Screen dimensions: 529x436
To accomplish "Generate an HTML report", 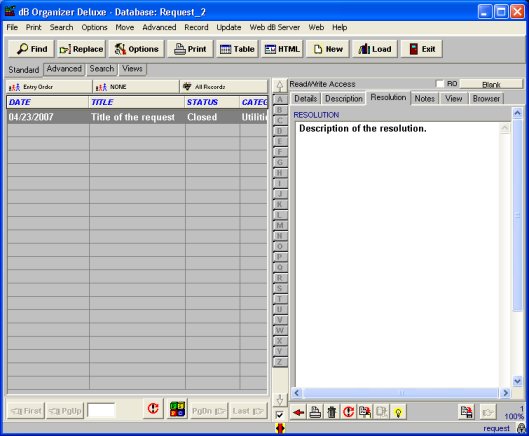I will (x=282, y=49).
